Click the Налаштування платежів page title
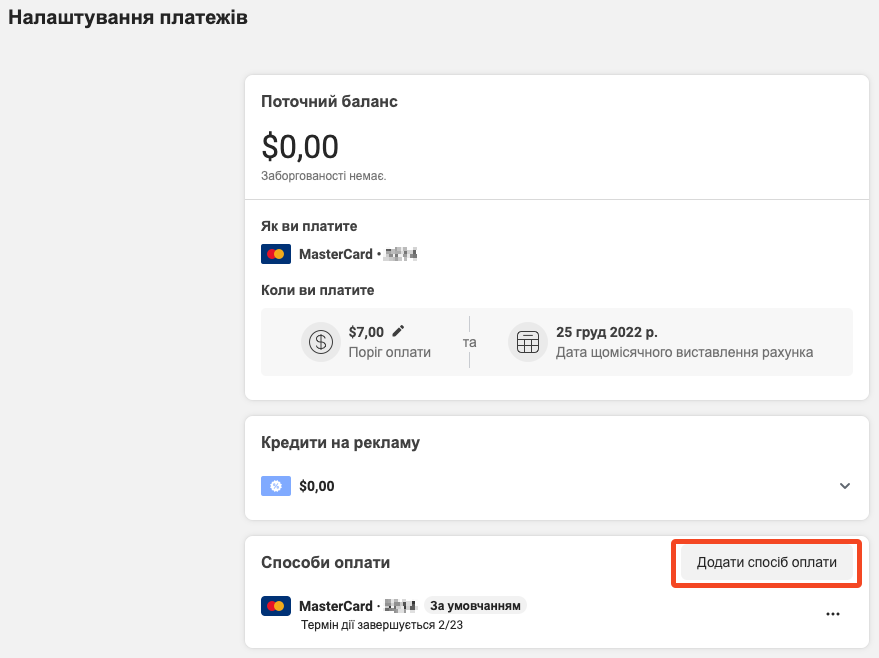 coord(128,18)
